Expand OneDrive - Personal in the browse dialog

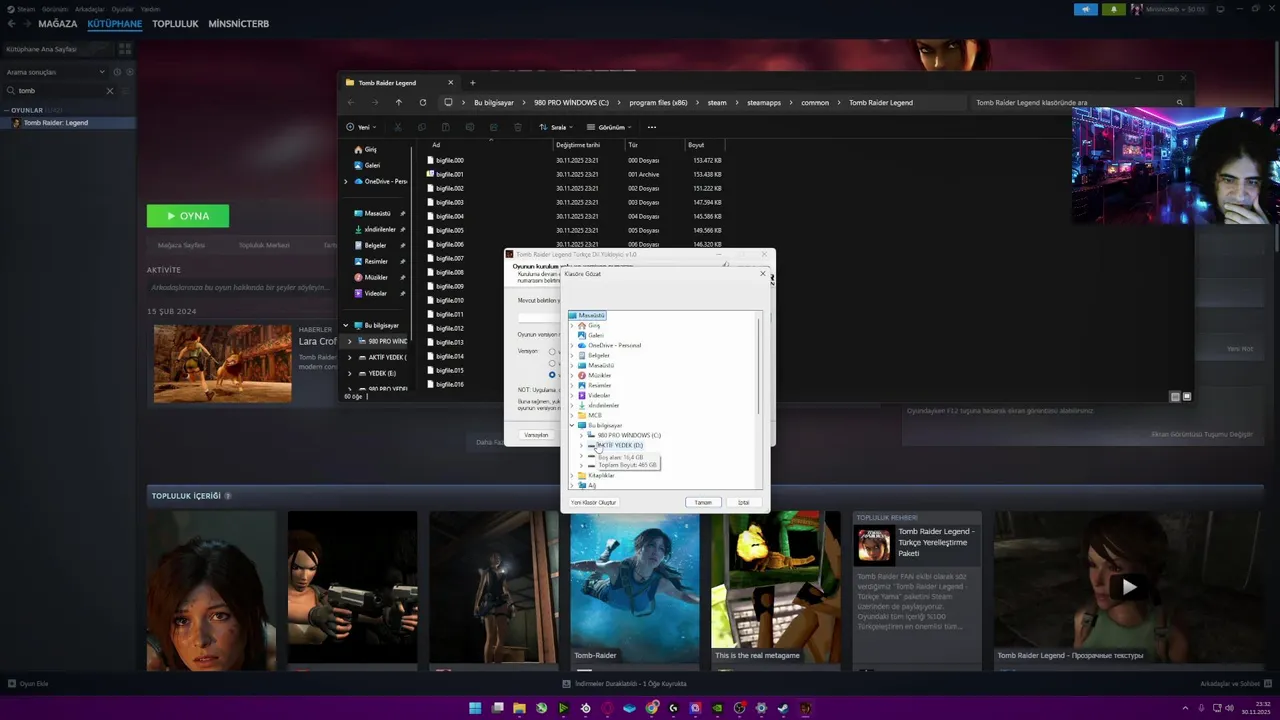572,345
